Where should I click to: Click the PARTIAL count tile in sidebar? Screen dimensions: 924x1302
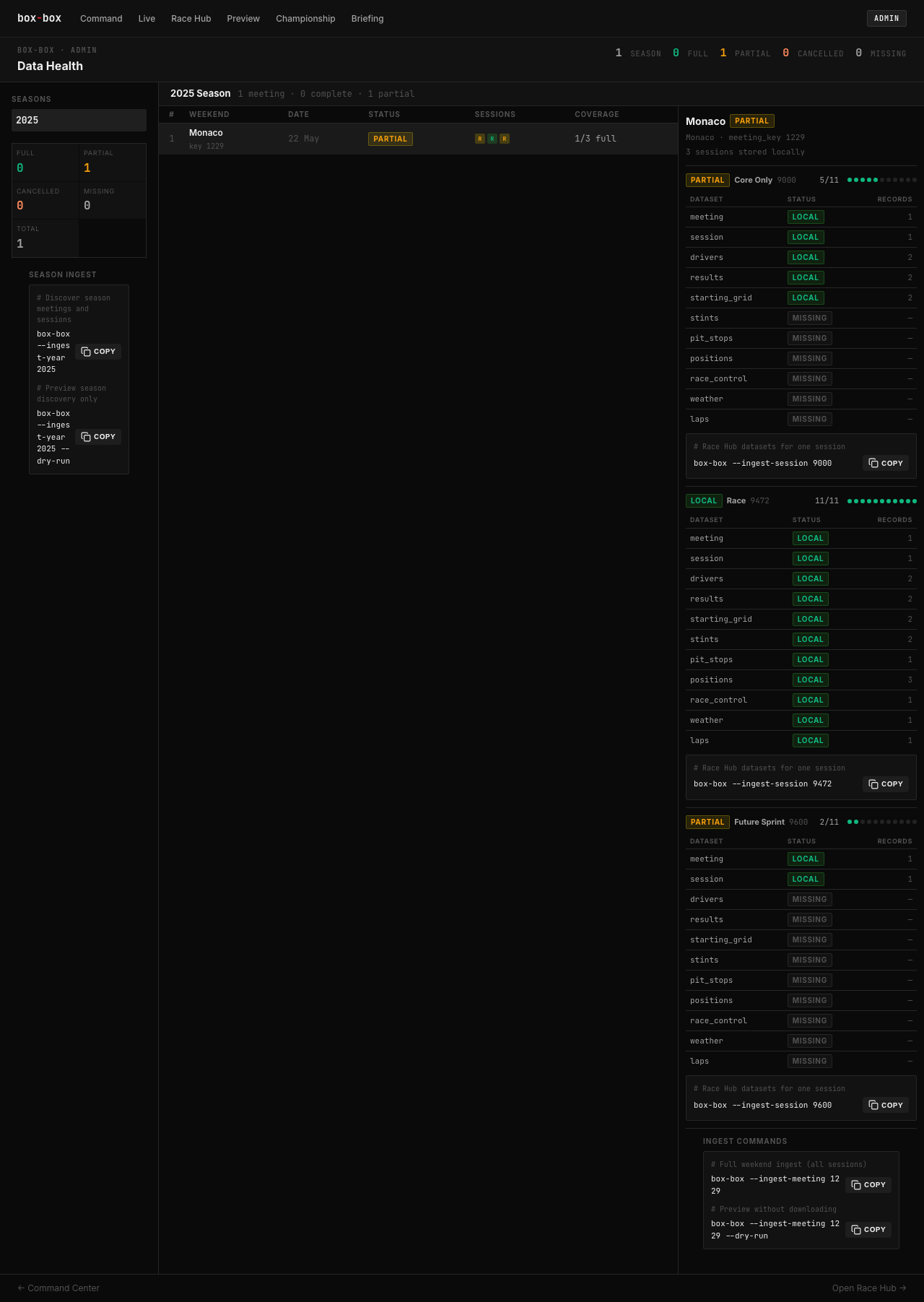click(x=113, y=162)
